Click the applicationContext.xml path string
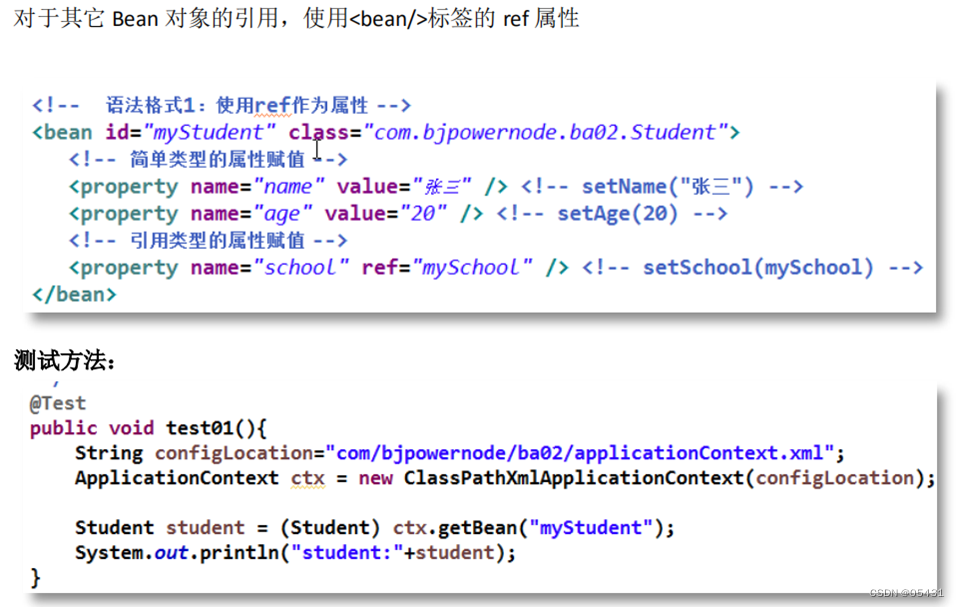 [580, 453]
